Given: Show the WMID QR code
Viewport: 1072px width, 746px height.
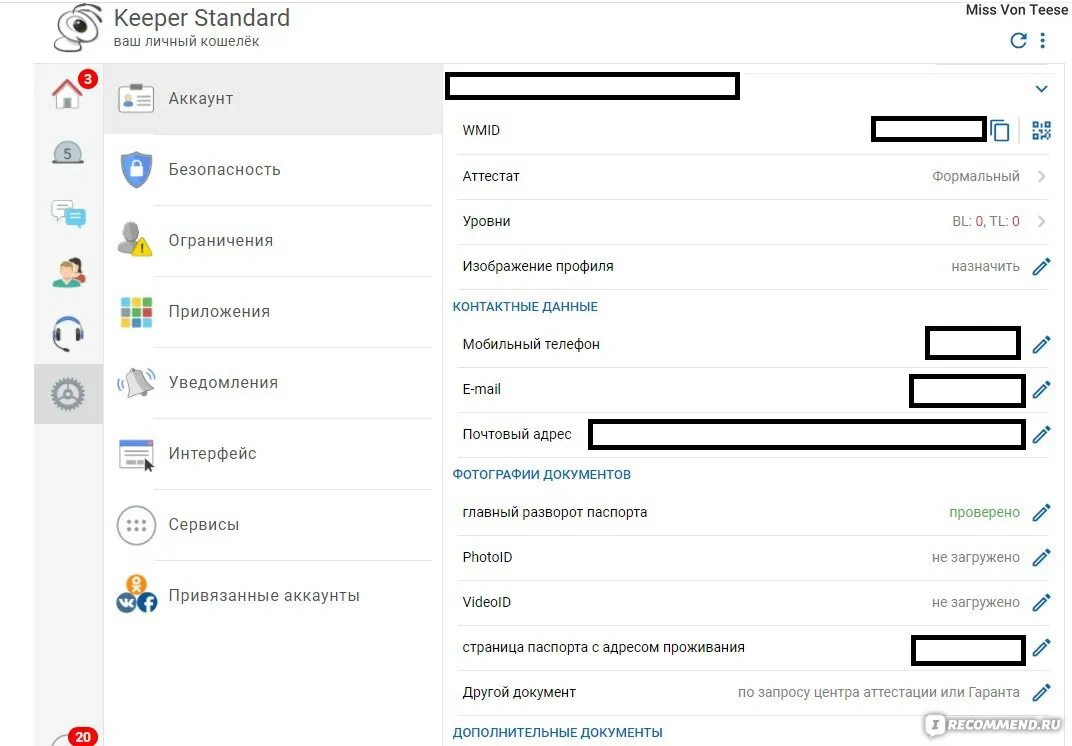Looking at the screenshot, I should point(1041,130).
